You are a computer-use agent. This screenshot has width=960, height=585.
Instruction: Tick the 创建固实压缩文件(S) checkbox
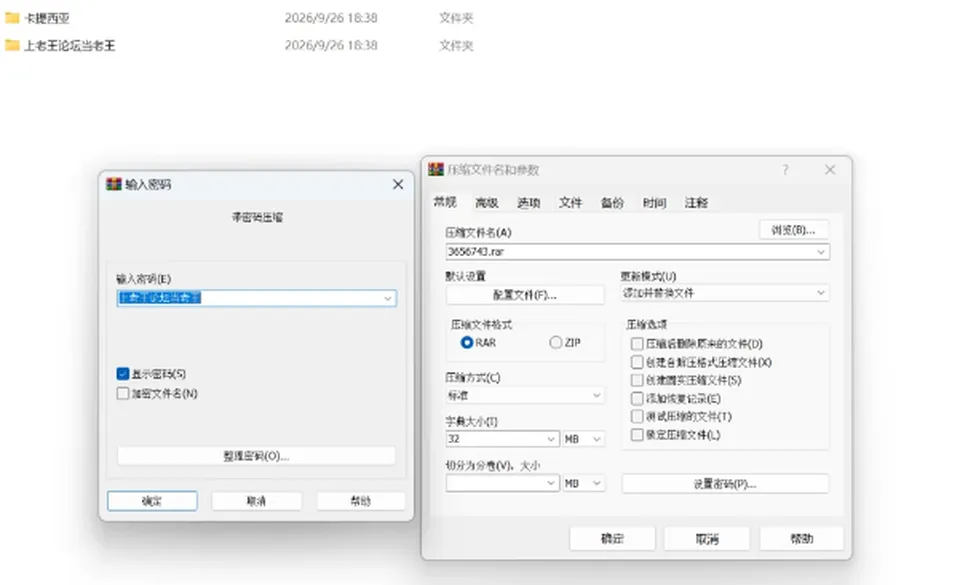click(637, 381)
